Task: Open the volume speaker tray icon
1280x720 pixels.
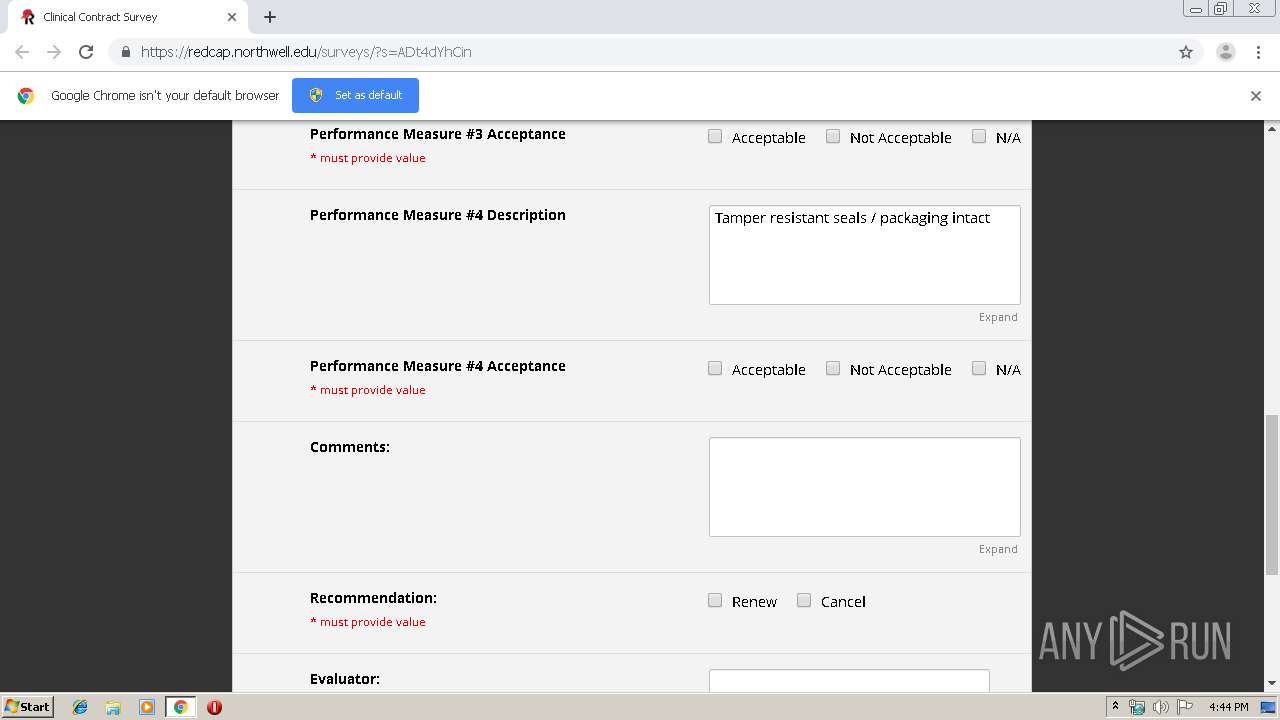Action: click(x=1160, y=707)
